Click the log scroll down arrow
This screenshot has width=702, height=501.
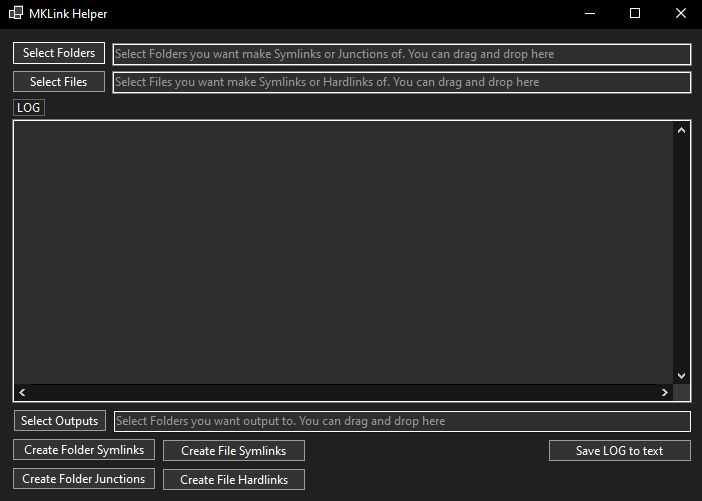pyautogui.click(x=681, y=376)
